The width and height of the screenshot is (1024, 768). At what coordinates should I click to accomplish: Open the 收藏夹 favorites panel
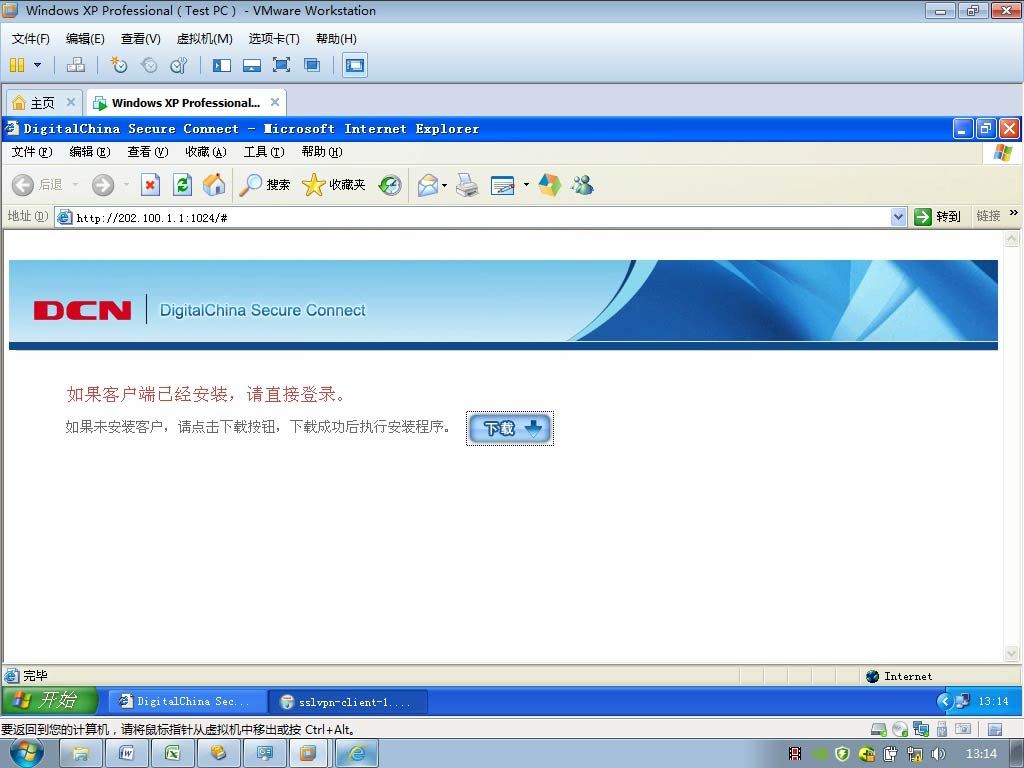tap(334, 185)
